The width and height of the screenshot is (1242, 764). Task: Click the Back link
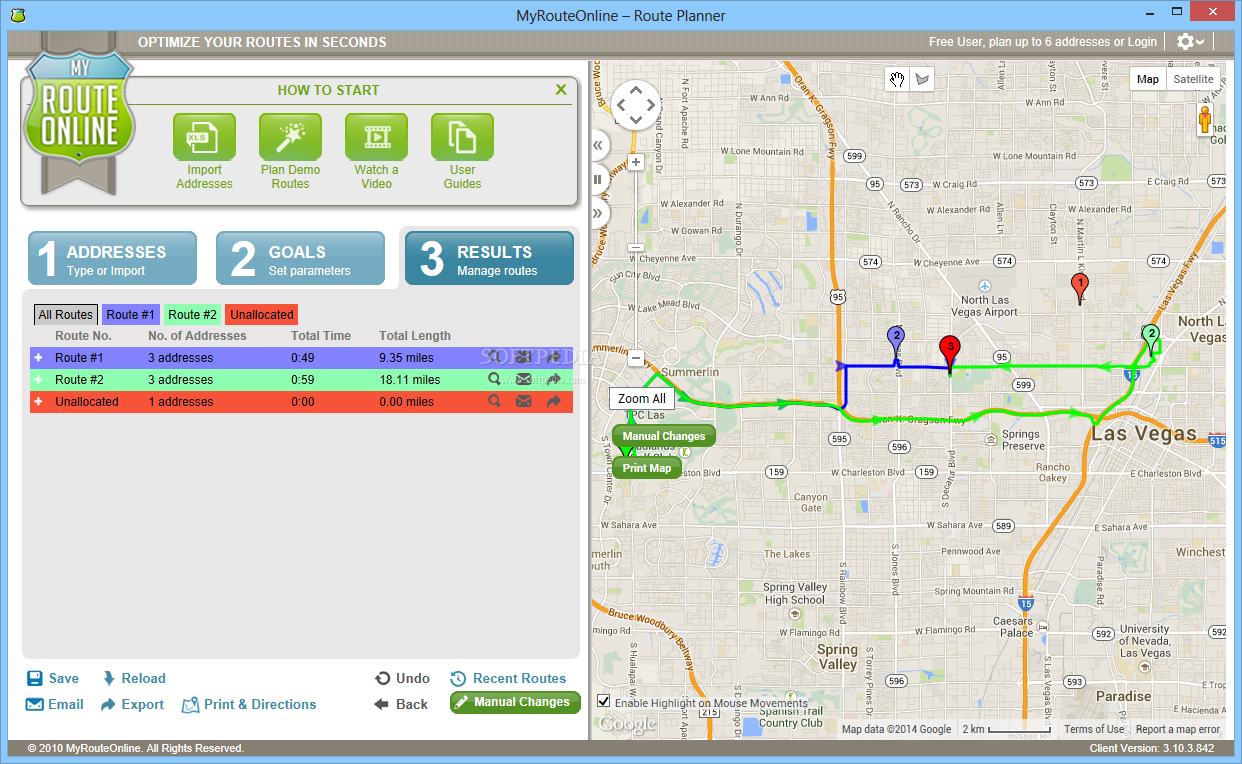401,704
